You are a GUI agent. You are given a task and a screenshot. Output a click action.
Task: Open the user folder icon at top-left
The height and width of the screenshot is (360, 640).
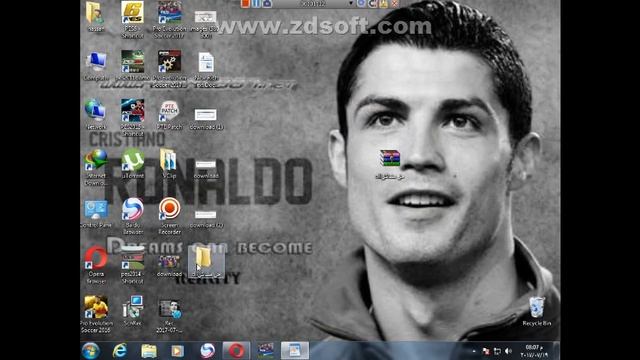click(x=96, y=16)
